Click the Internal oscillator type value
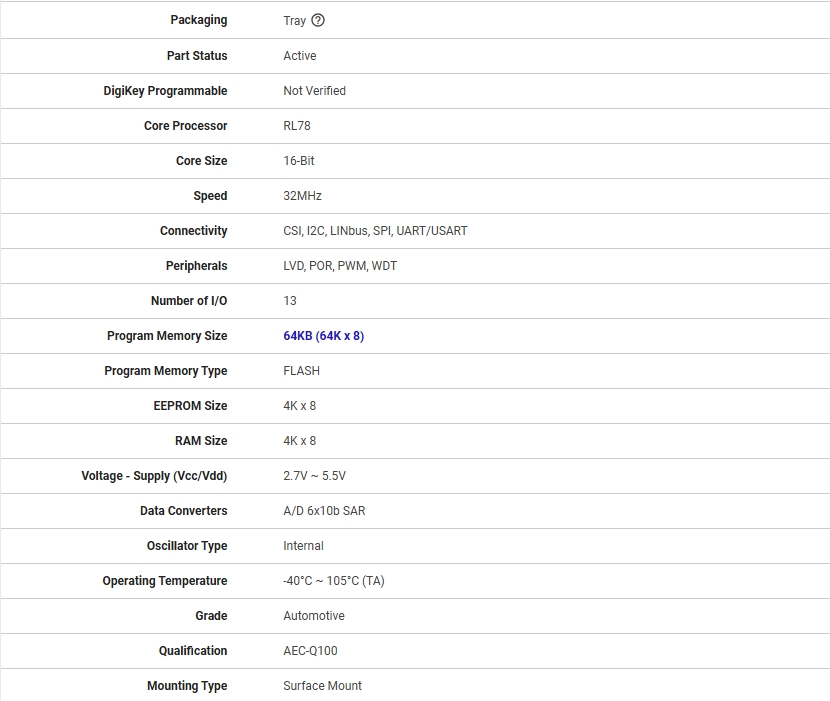830x701 pixels. click(303, 546)
